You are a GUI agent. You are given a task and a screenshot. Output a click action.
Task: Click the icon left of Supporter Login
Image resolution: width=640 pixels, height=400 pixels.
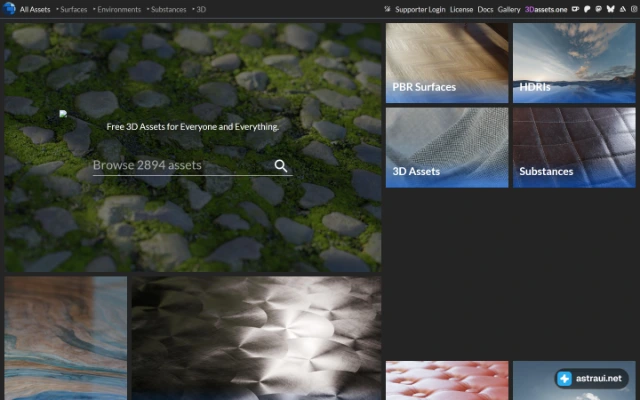(387, 9)
